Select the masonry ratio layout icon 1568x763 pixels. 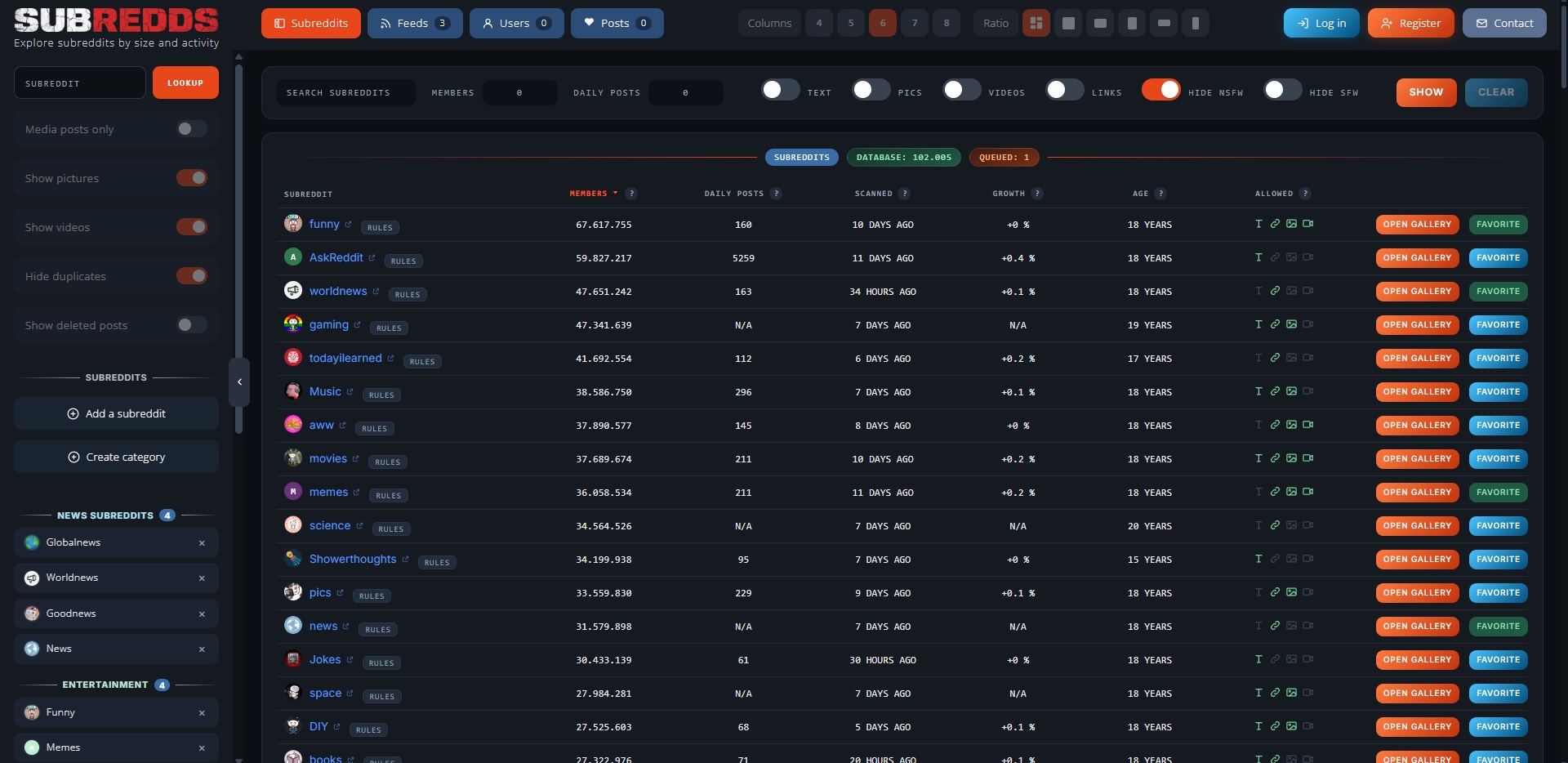pyautogui.click(x=1036, y=23)
